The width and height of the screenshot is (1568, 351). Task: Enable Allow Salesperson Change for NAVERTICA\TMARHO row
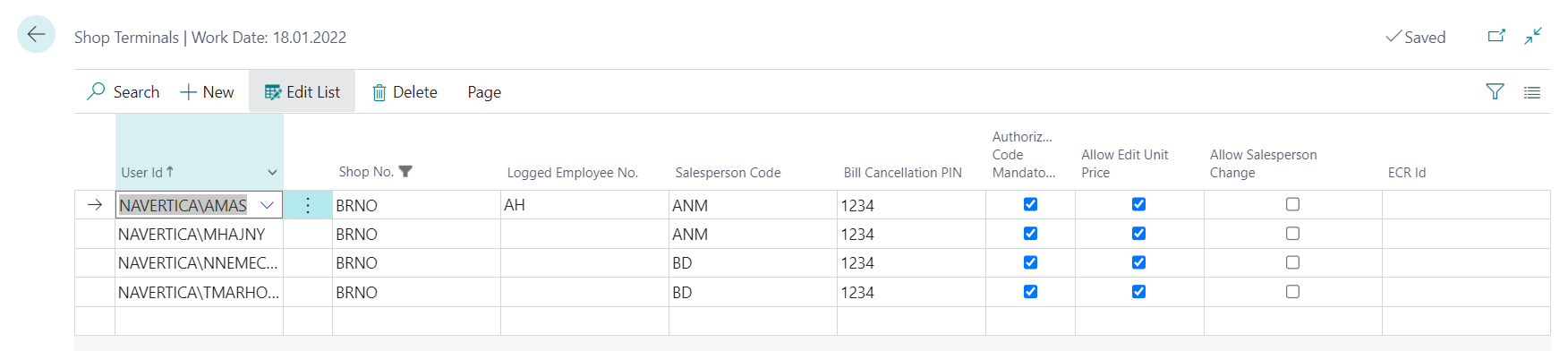point(1292,292)
